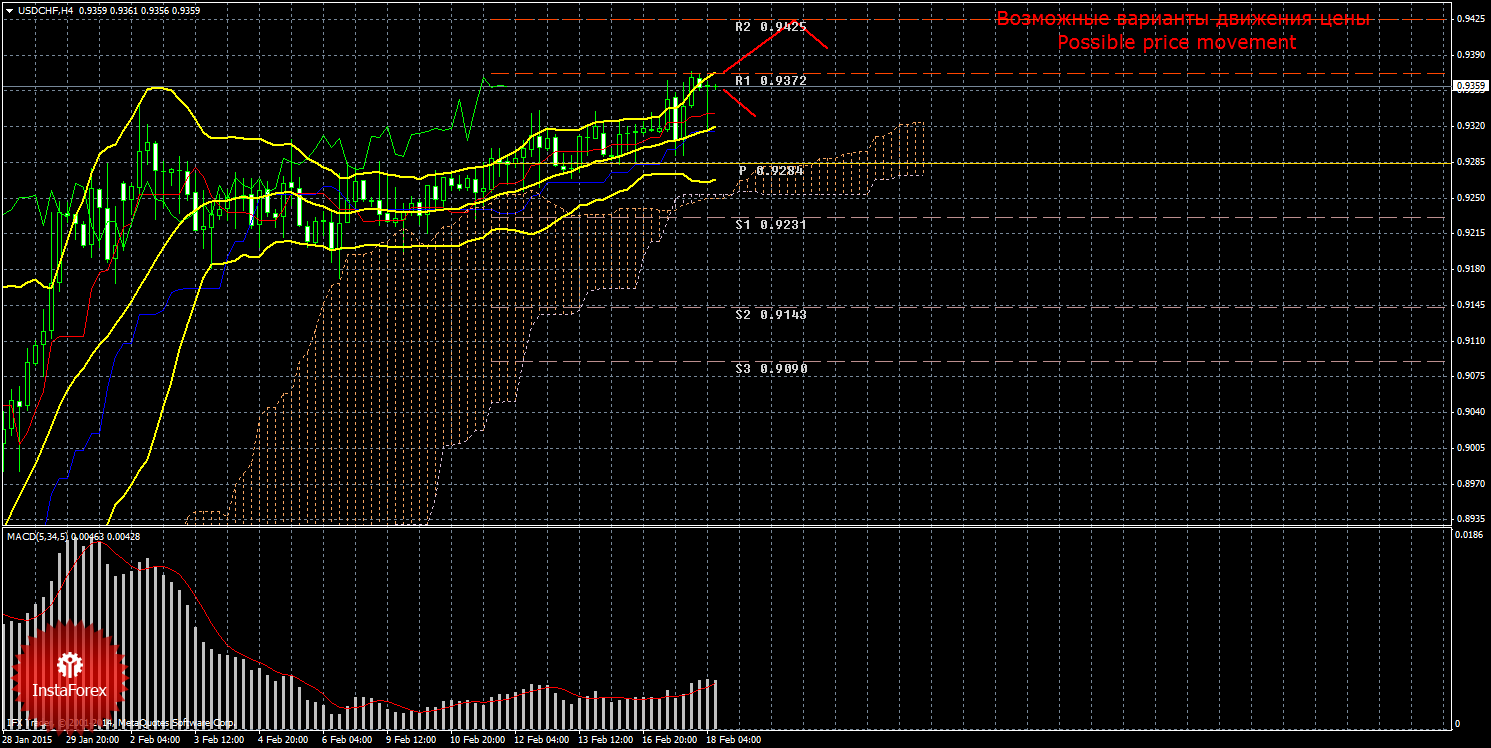Select the S3 0.9090 support label
The image size is (1491, 748).
coord(771,369)
